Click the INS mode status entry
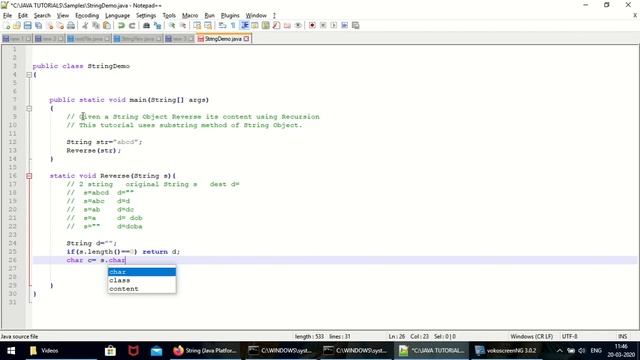 point(622,336)
